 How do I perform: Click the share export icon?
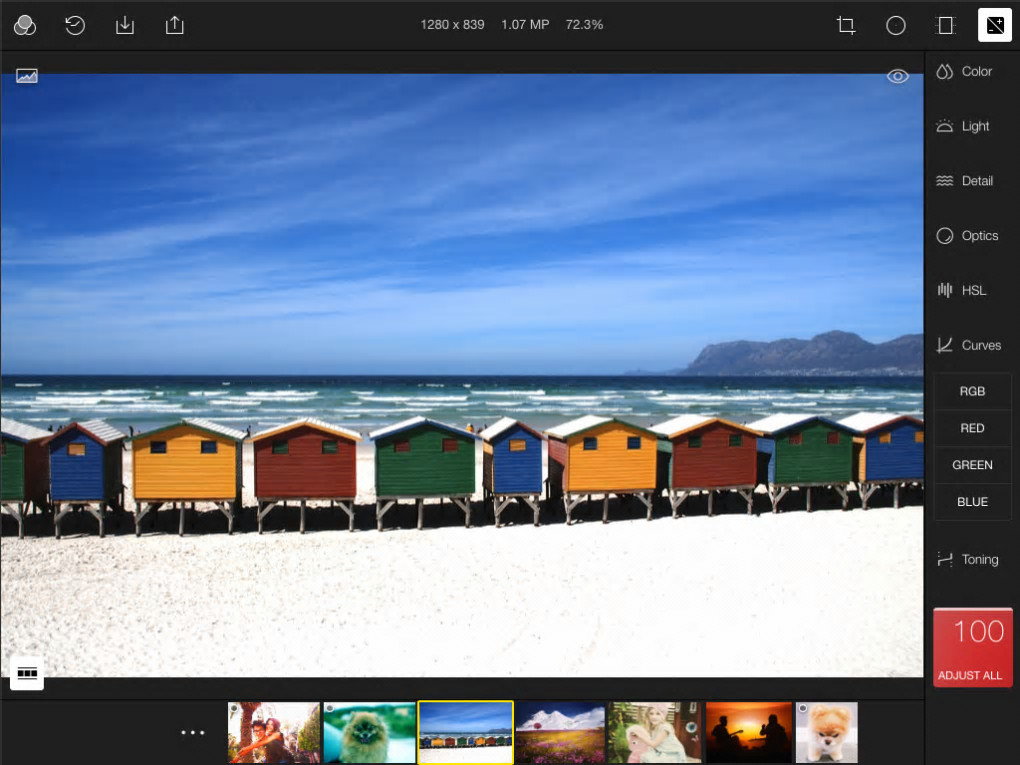click(x=175, y=25)
